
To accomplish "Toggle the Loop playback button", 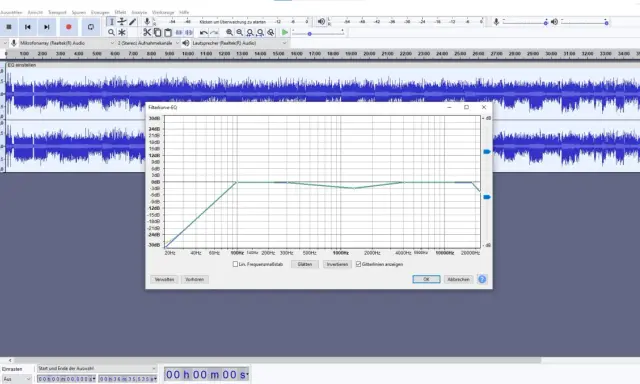I will pos(91,27).
